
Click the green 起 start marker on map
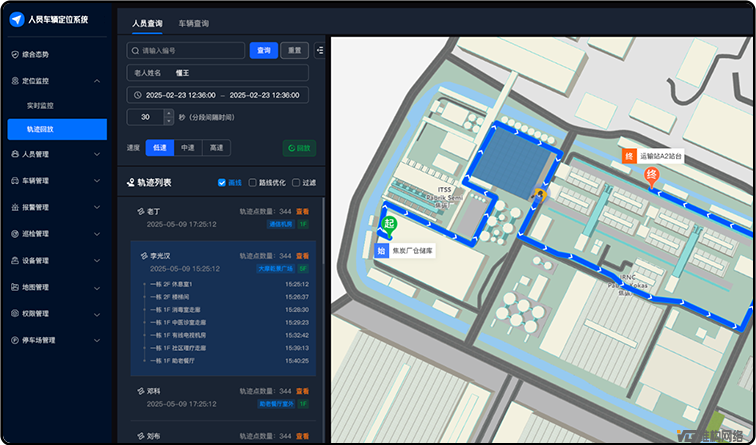click(390, 223)
